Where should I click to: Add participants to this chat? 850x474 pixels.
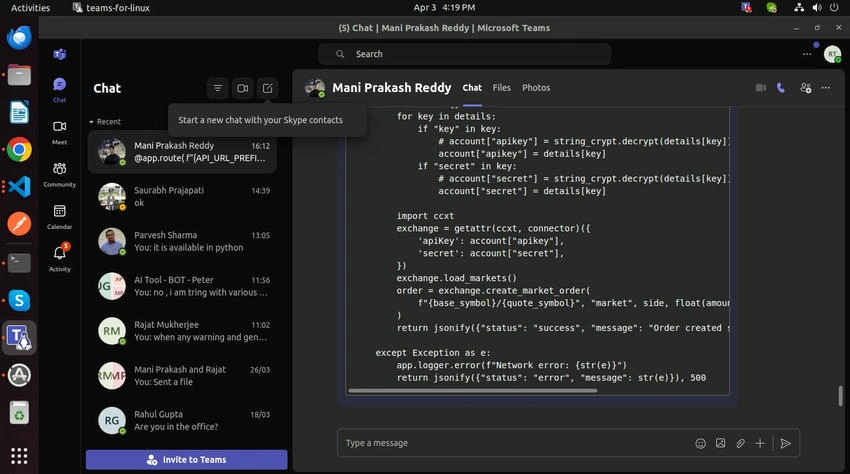click(x=806, y=88)
